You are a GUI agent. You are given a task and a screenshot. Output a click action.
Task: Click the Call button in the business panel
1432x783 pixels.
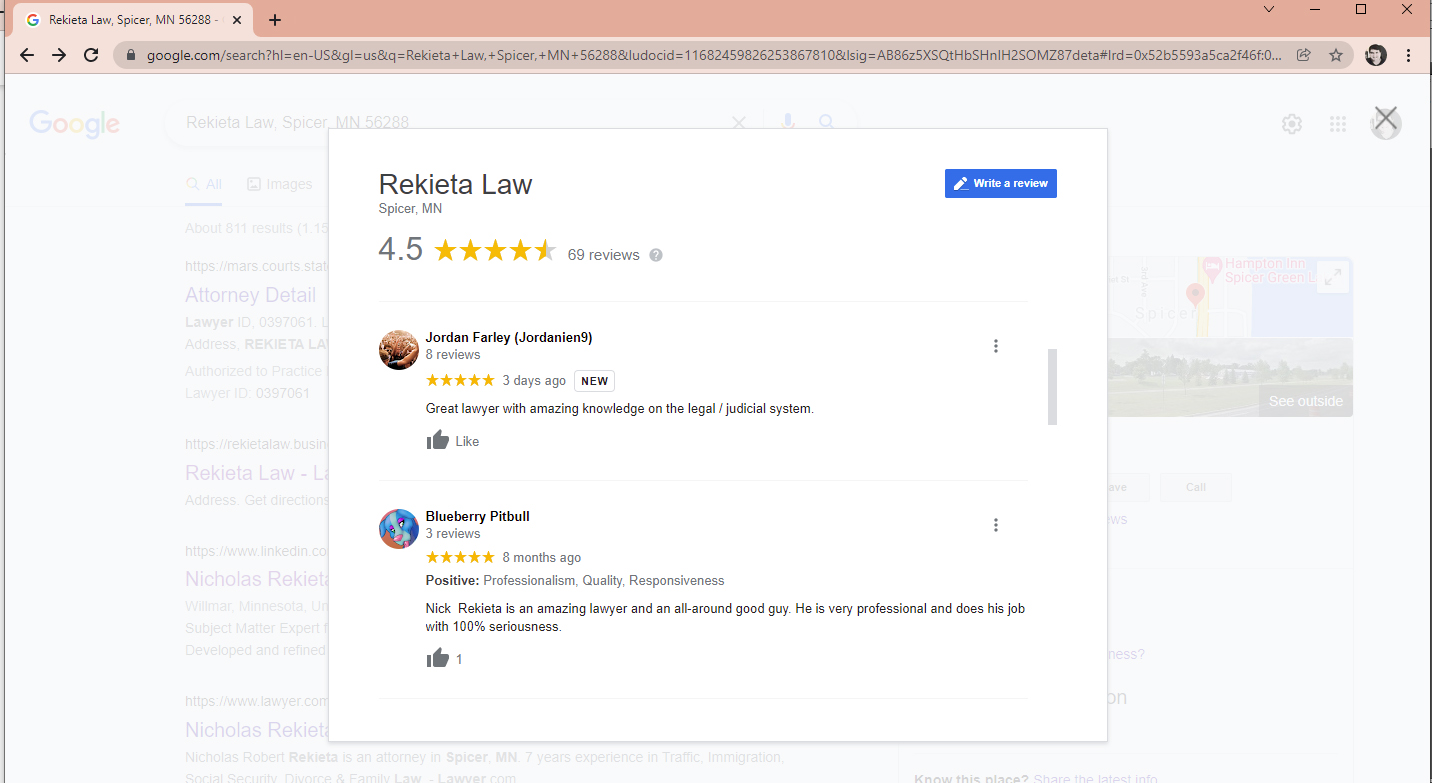1196,487
